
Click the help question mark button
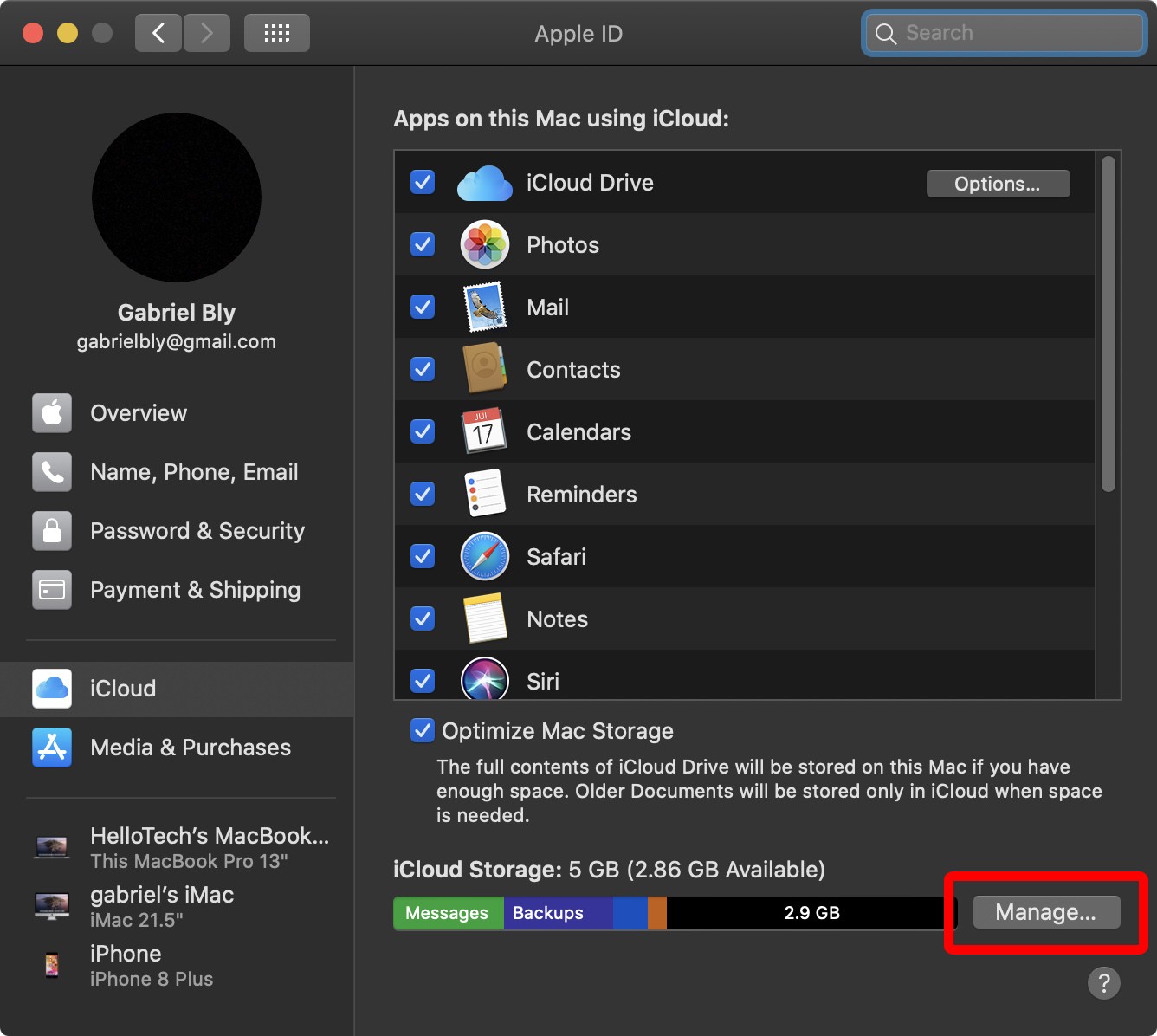tap(1103, 983)
